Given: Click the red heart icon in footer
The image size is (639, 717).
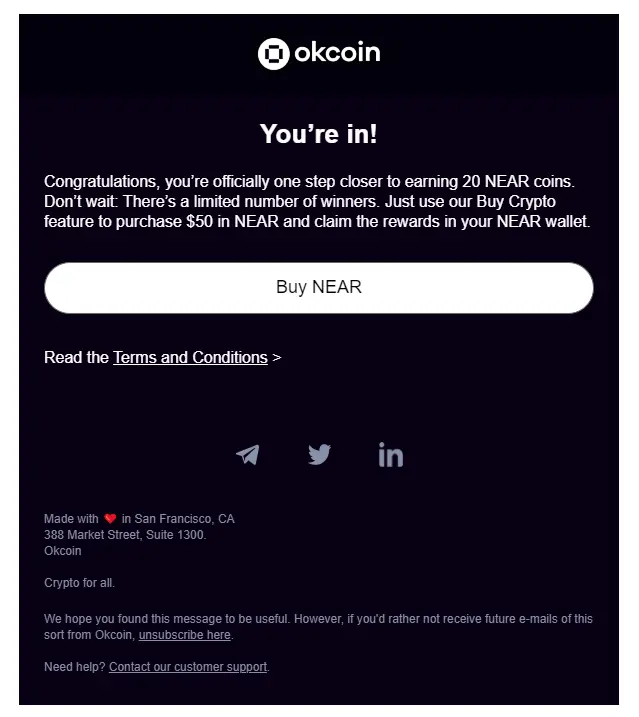Looking at the screenshot, I should [110, 519].
